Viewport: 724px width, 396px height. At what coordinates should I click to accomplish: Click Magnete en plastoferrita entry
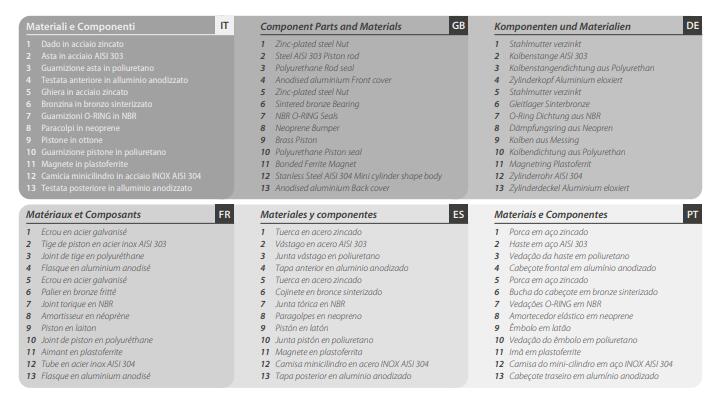[x=319, y=352]
